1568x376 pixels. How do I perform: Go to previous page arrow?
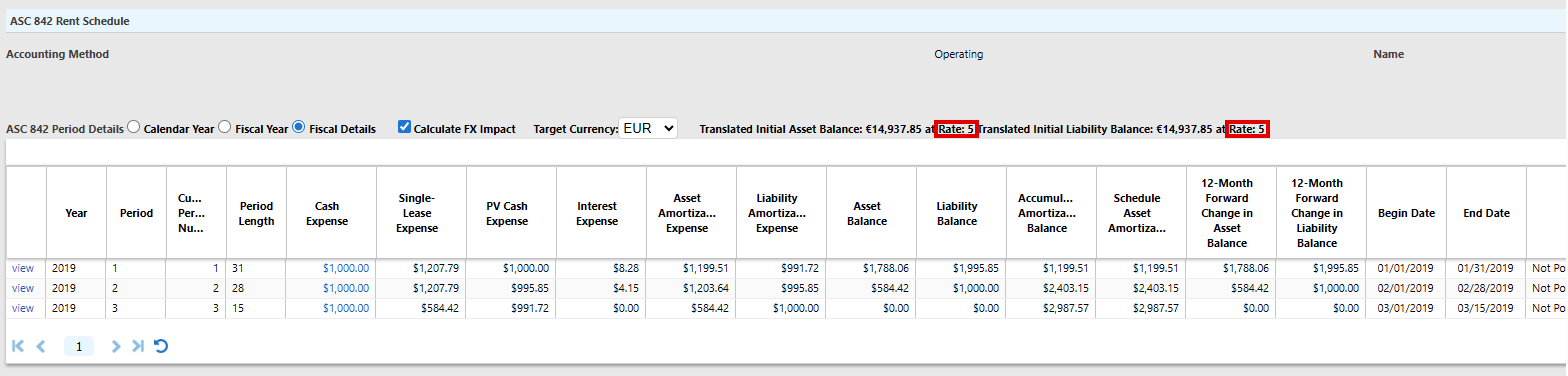(41, 346)
